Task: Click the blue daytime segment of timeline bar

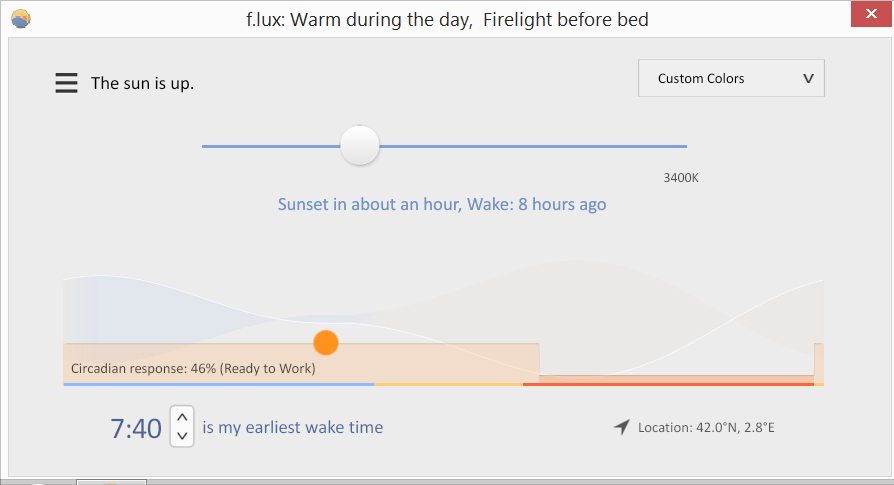Action: [218, 385]
